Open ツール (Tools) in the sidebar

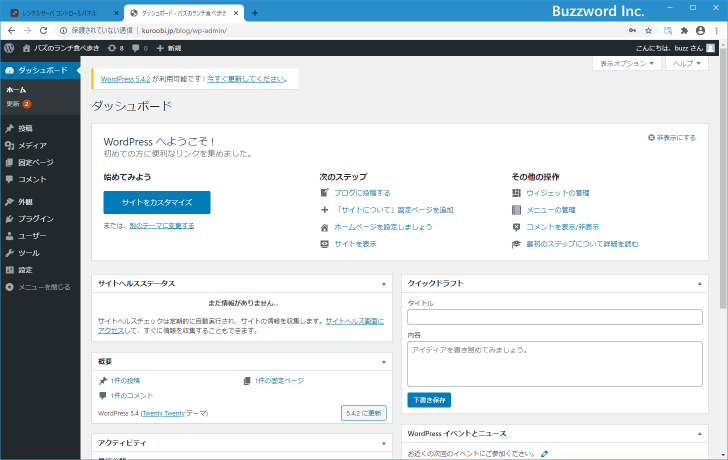tap(29, 253)
